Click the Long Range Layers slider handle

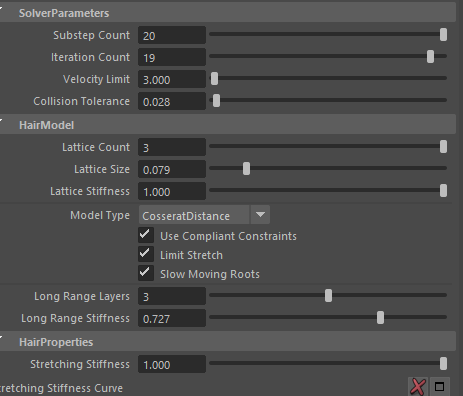coord(328,296)
